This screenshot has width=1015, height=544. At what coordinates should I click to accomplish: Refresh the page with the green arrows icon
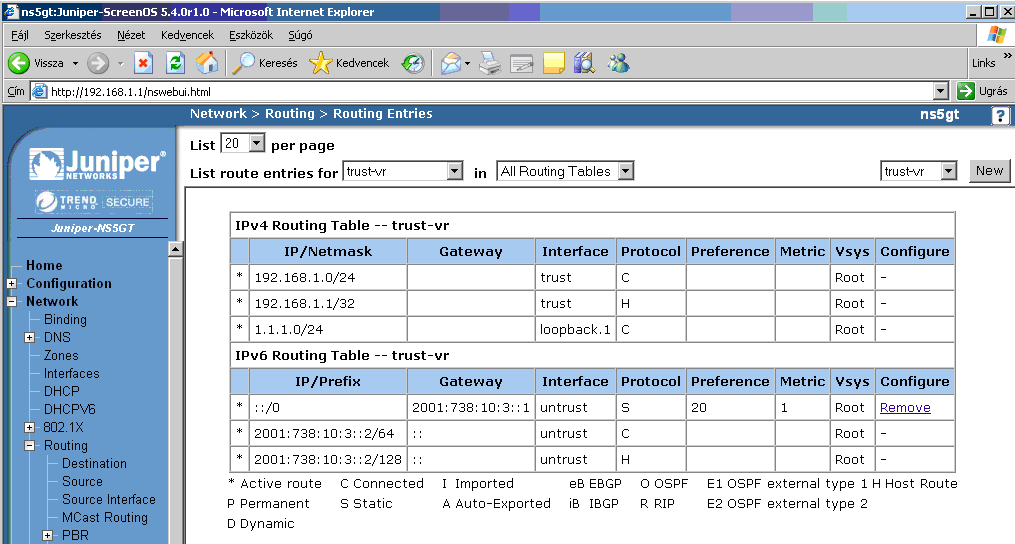tap(175, 63)
